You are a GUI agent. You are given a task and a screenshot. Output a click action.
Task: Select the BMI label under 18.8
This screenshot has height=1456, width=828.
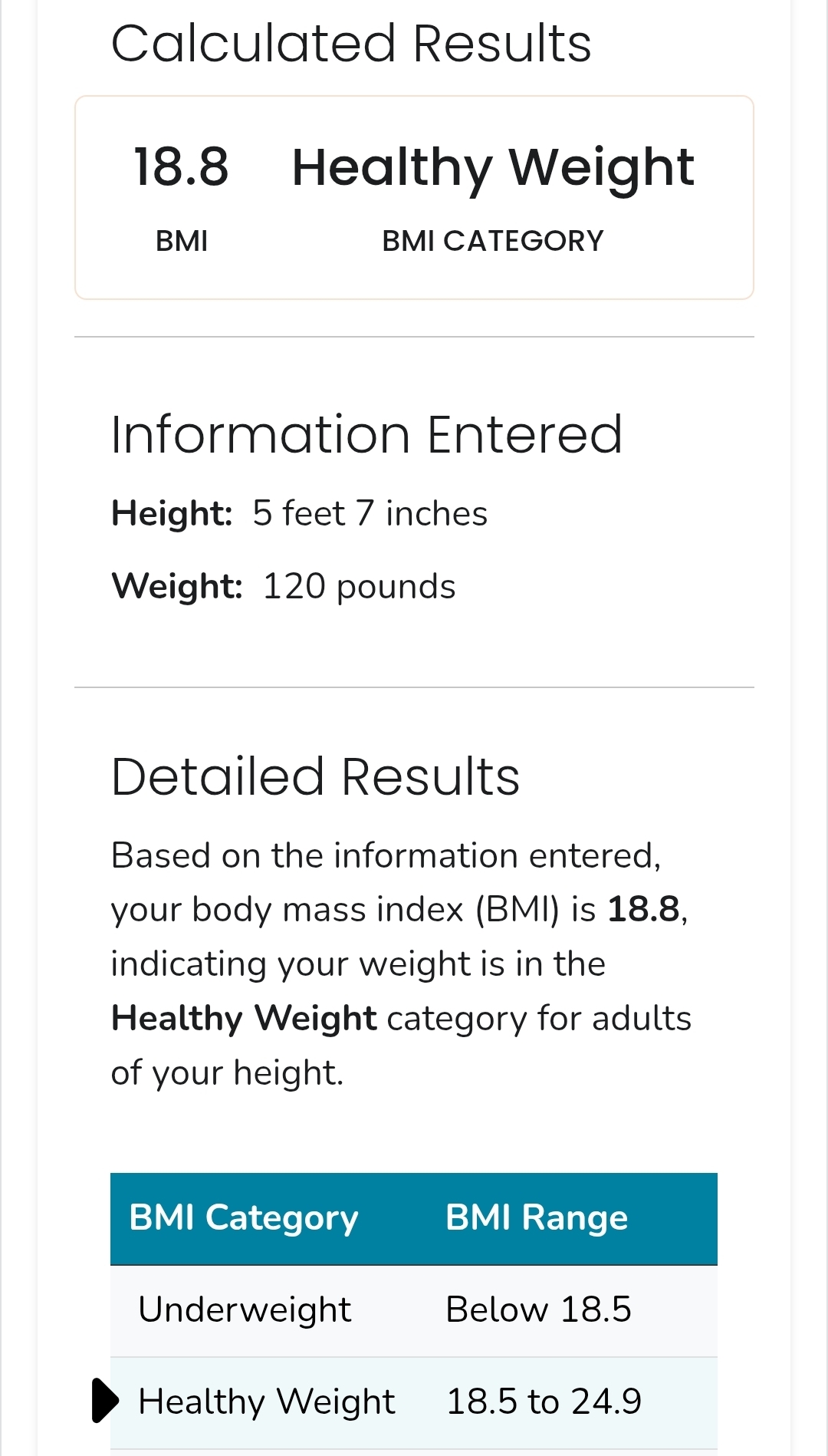[x=182, y=241]
